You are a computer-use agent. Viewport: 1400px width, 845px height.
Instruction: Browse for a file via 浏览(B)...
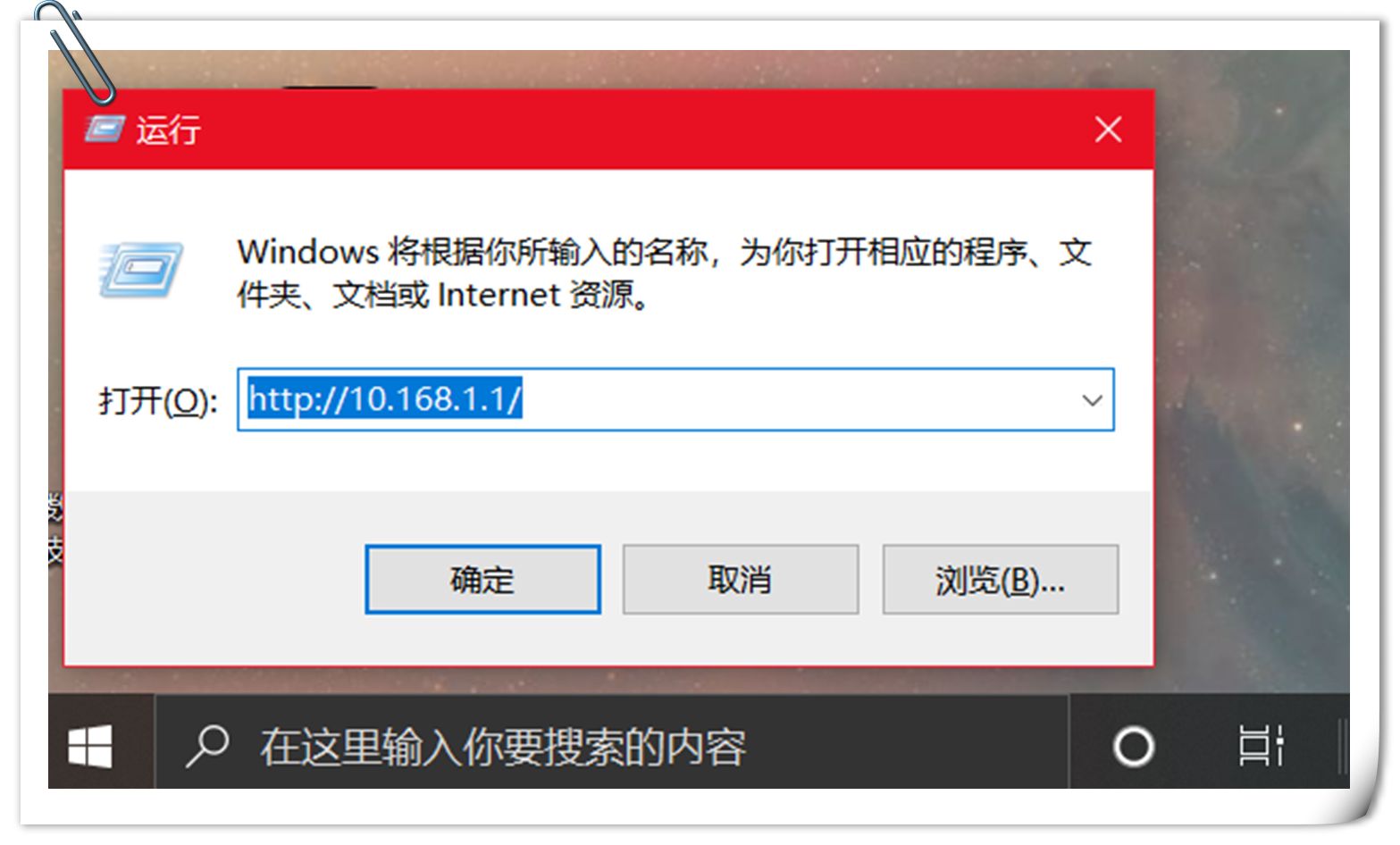click(x=1000, y=580)
